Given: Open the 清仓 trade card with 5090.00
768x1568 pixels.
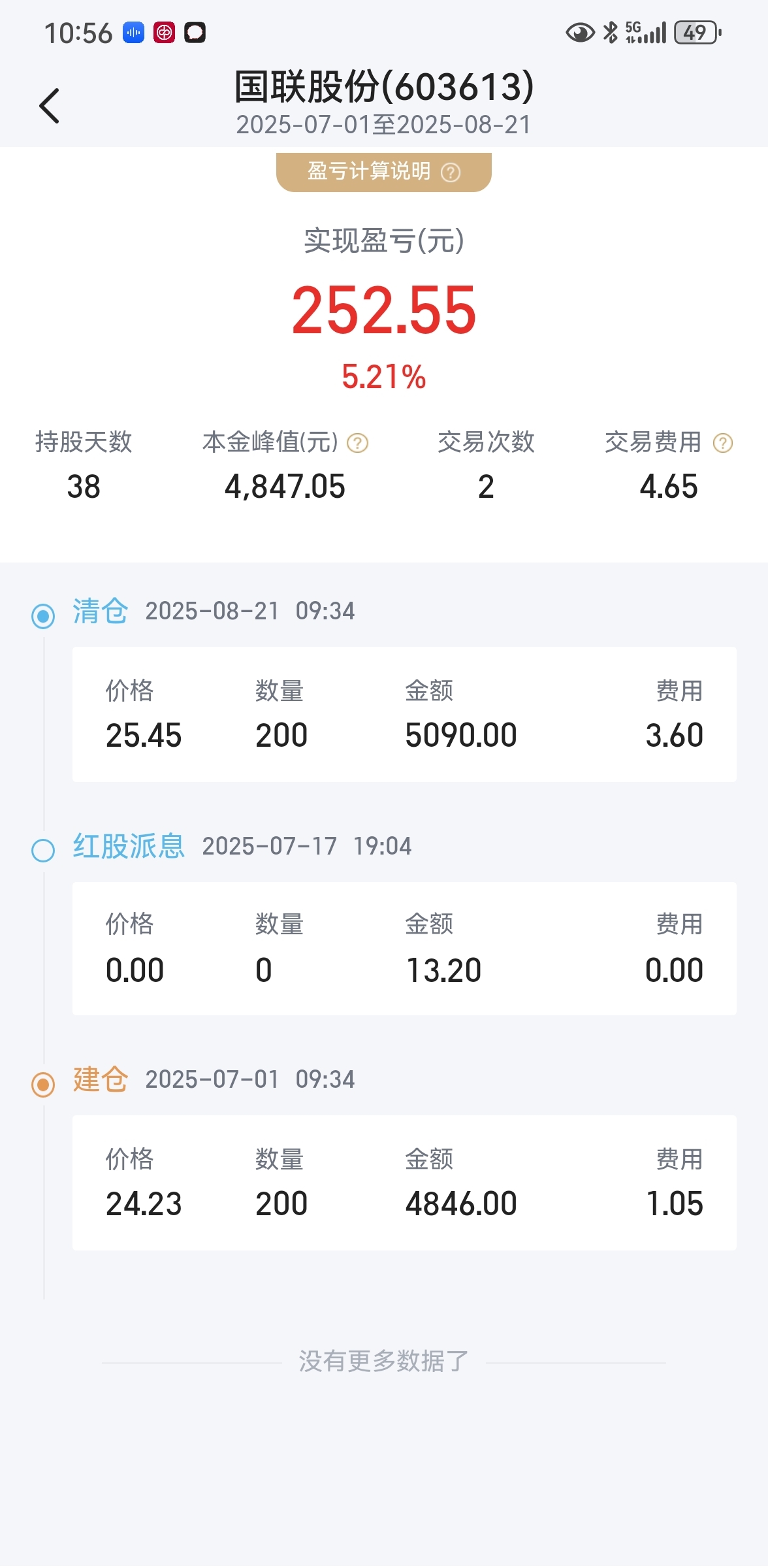Looking at the screenshot, I should [x=404, y=715].
